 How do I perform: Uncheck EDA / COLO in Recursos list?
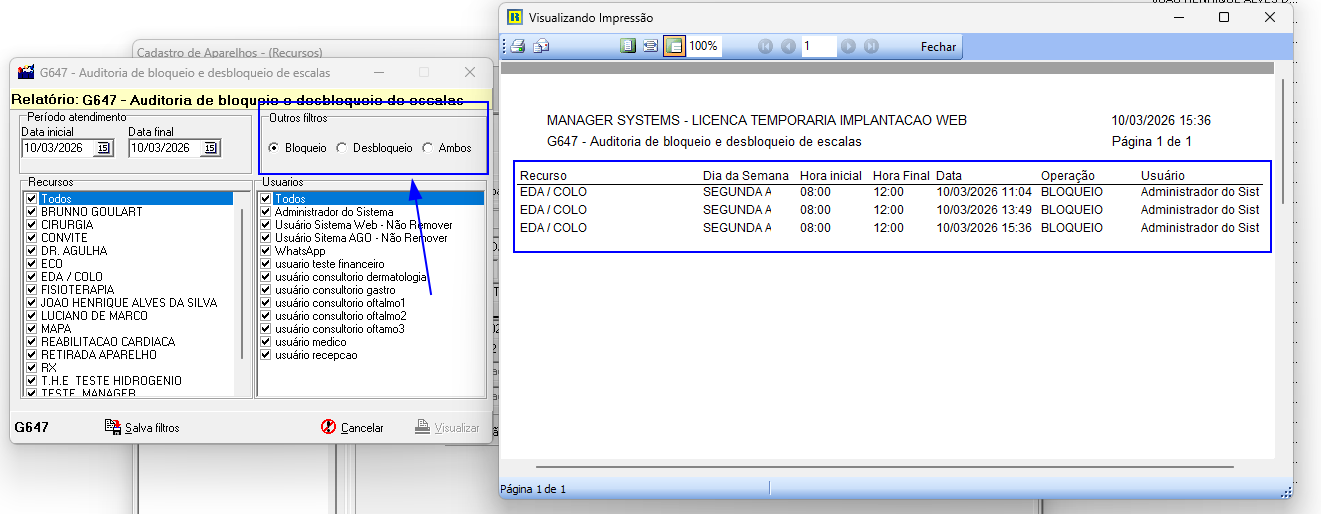click(33, 277)
